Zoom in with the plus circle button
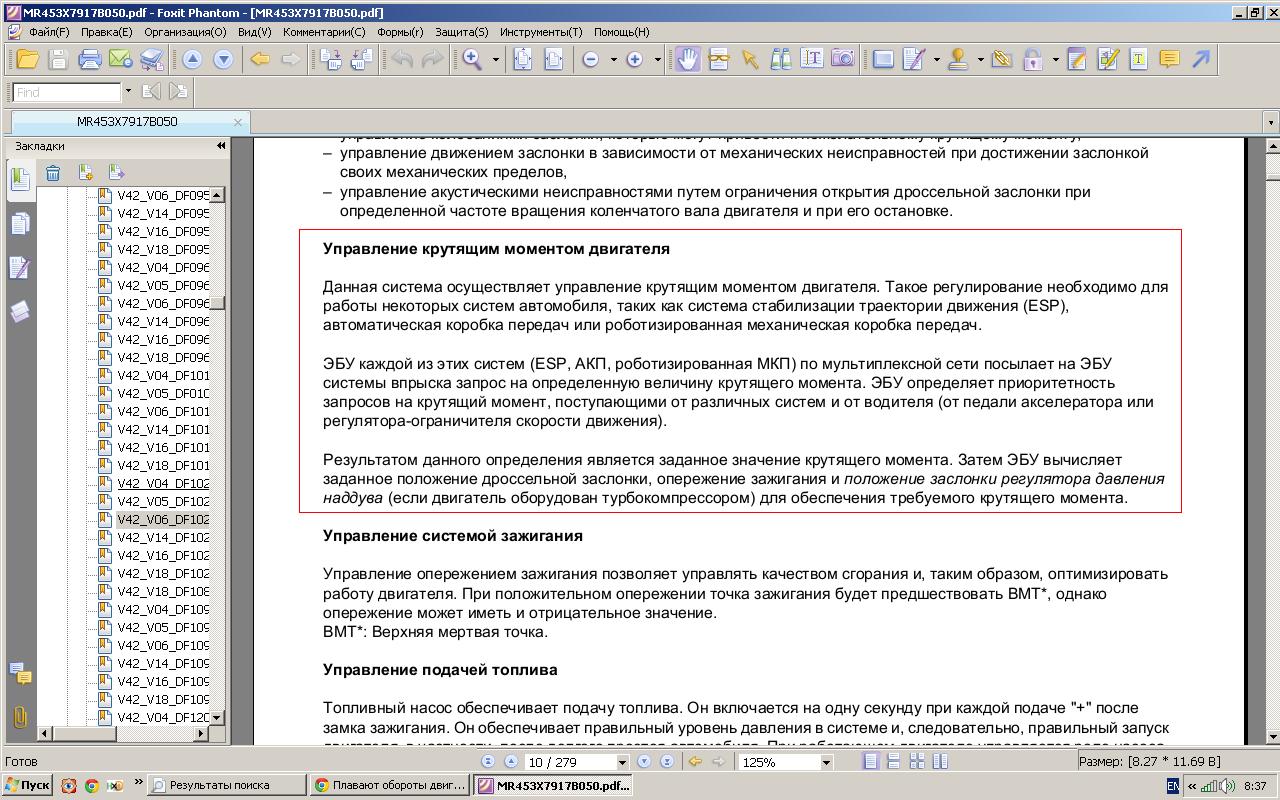Image resolution: width=1280 pixels, height=800 pixels. pyautogui.click(x=634, y=60)
